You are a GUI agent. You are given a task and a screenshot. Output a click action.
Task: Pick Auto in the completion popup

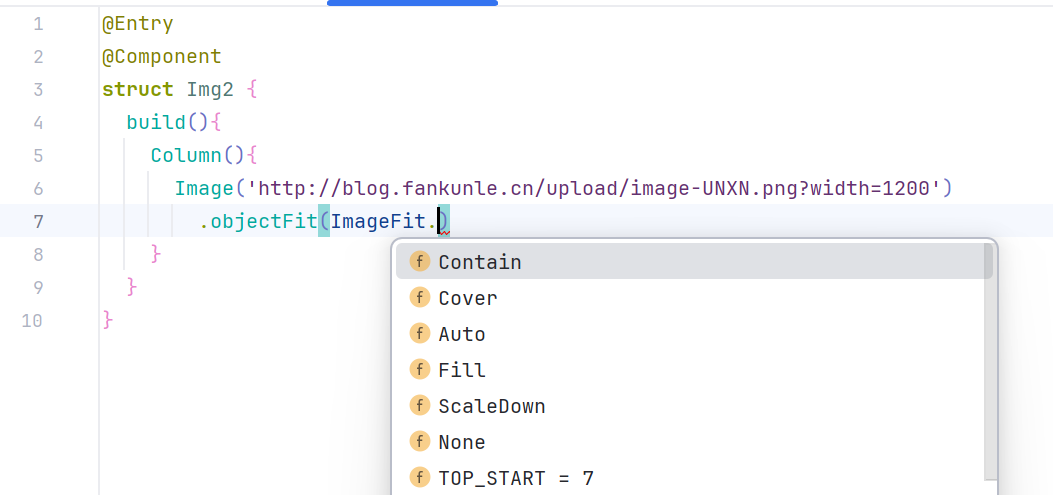click(462, 334)
